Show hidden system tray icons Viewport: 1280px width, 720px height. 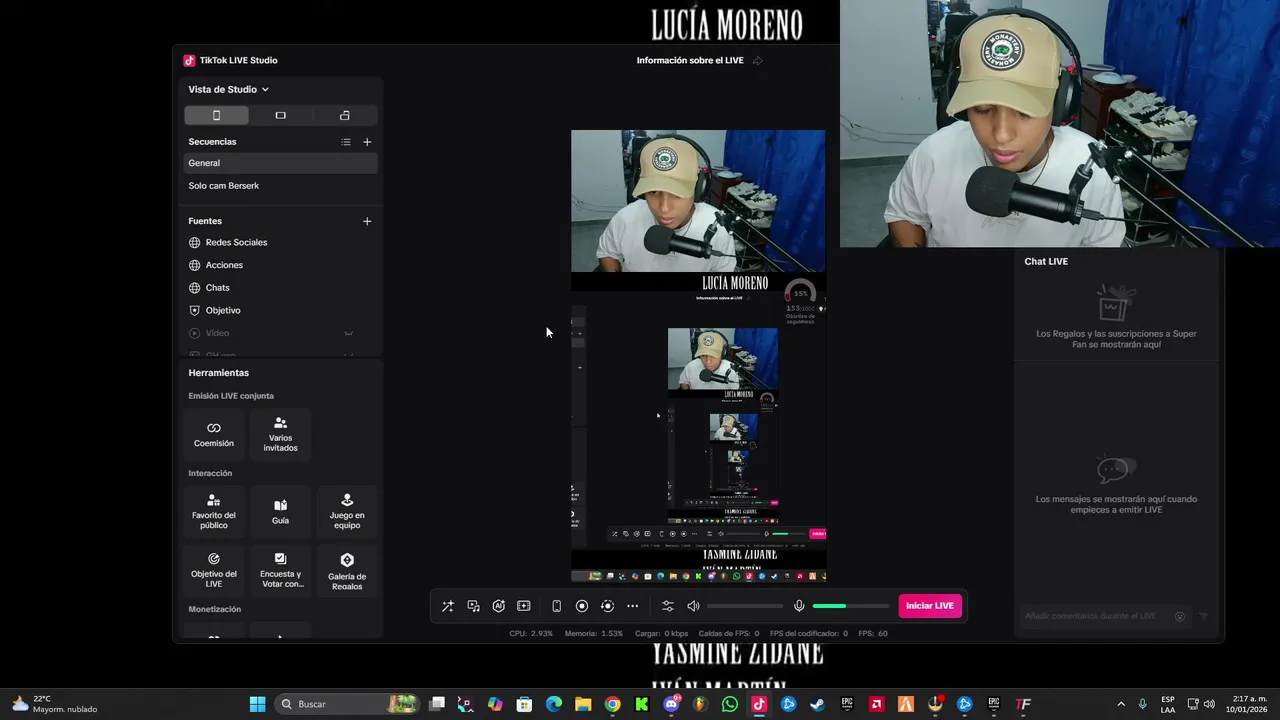coord(1120,704)
